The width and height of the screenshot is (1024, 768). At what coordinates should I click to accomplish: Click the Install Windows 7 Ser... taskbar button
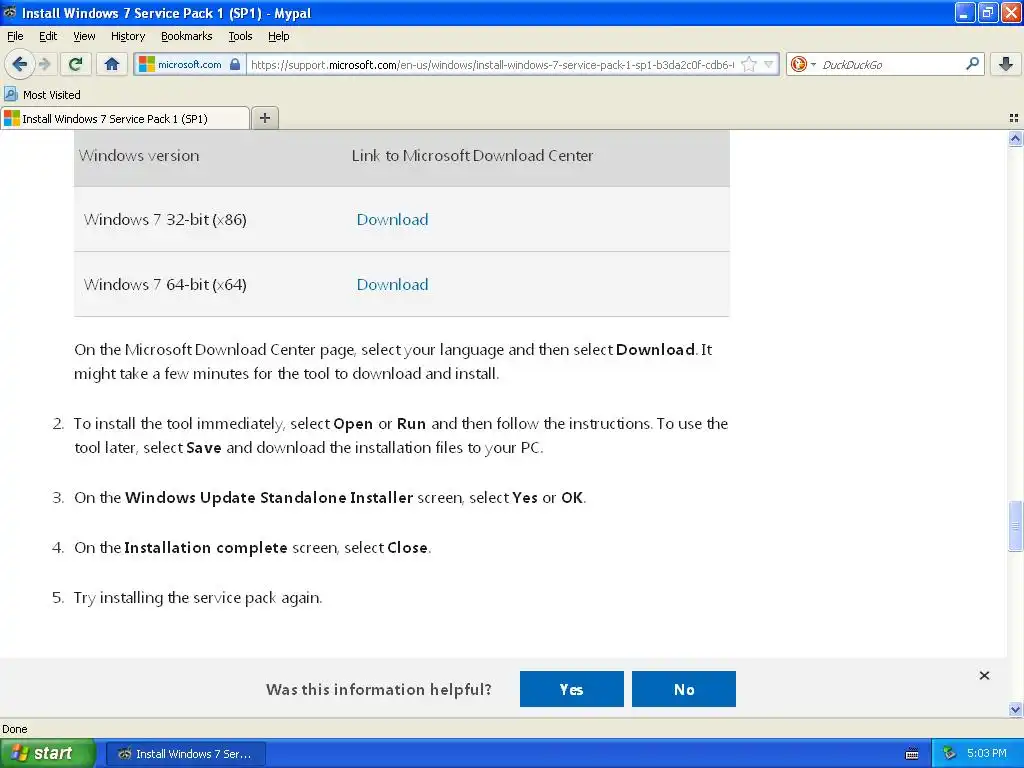pos(185,754)
